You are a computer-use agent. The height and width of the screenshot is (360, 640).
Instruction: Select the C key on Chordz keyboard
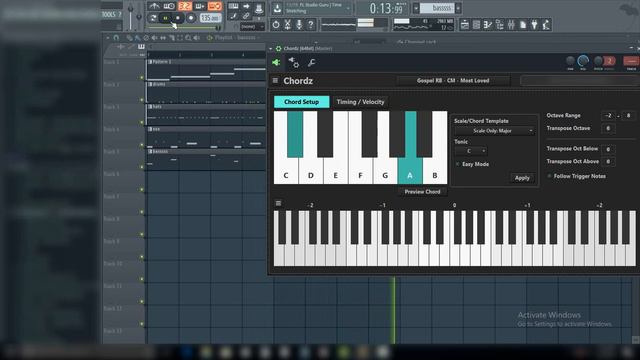tap(286, 171)
